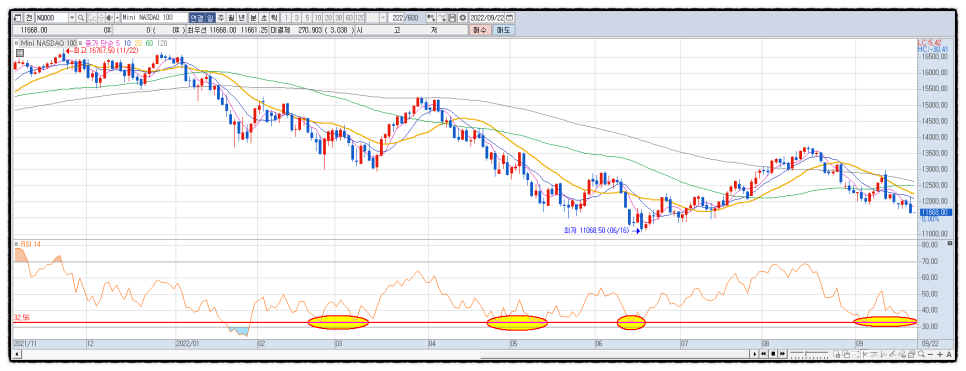Click the horizontal line drawing icon

click(x=874, y=354)
